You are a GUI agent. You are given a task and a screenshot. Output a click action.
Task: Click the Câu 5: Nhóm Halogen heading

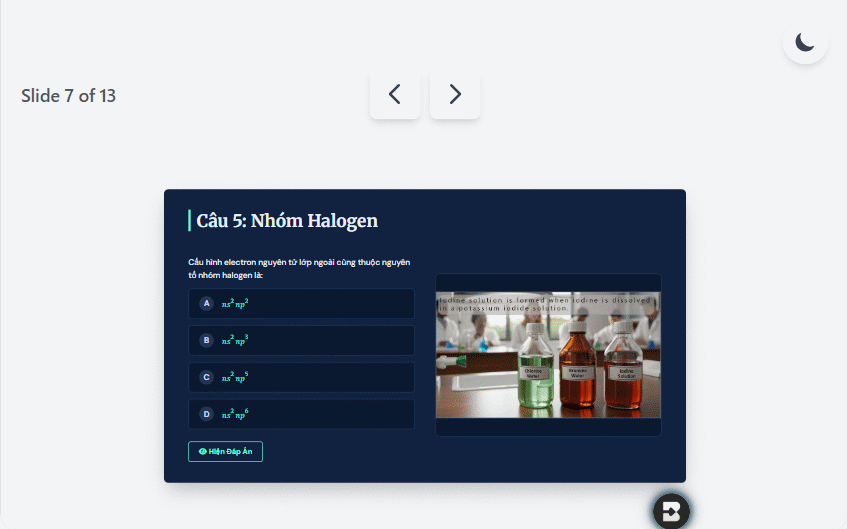(x=287, y=220)
